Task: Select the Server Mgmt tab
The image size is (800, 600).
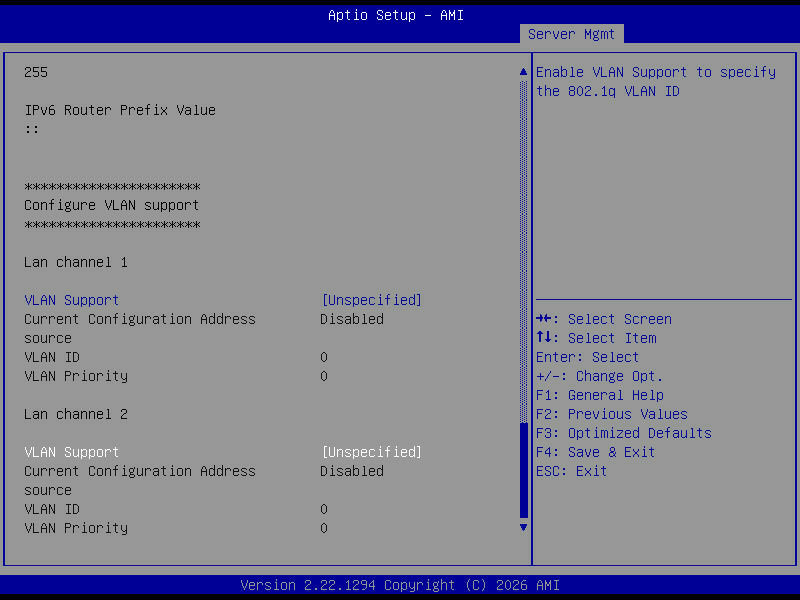Action: pos(571,34)
